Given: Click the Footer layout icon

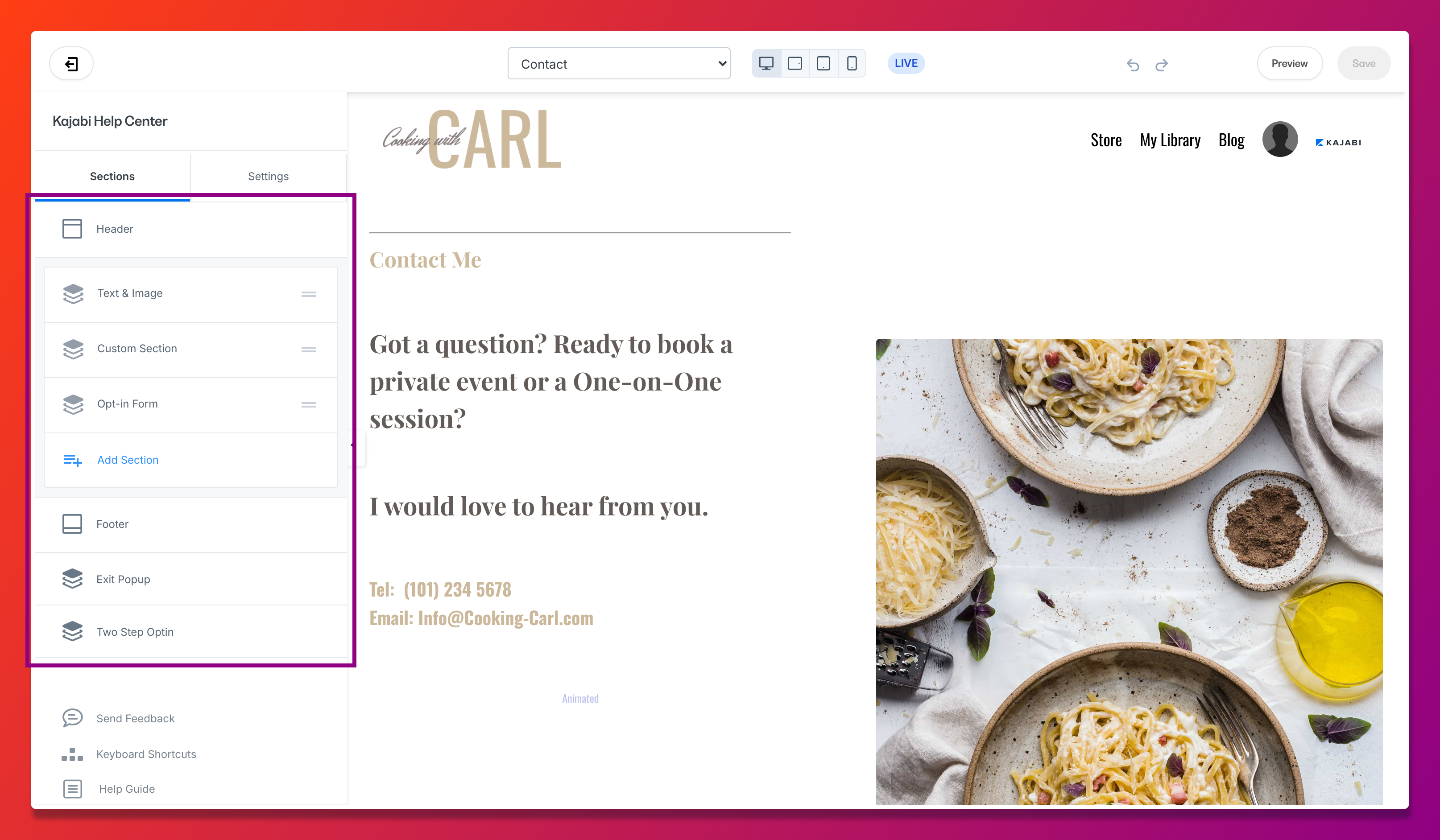Looking at the screenshot, I should (x=72, y=524).
